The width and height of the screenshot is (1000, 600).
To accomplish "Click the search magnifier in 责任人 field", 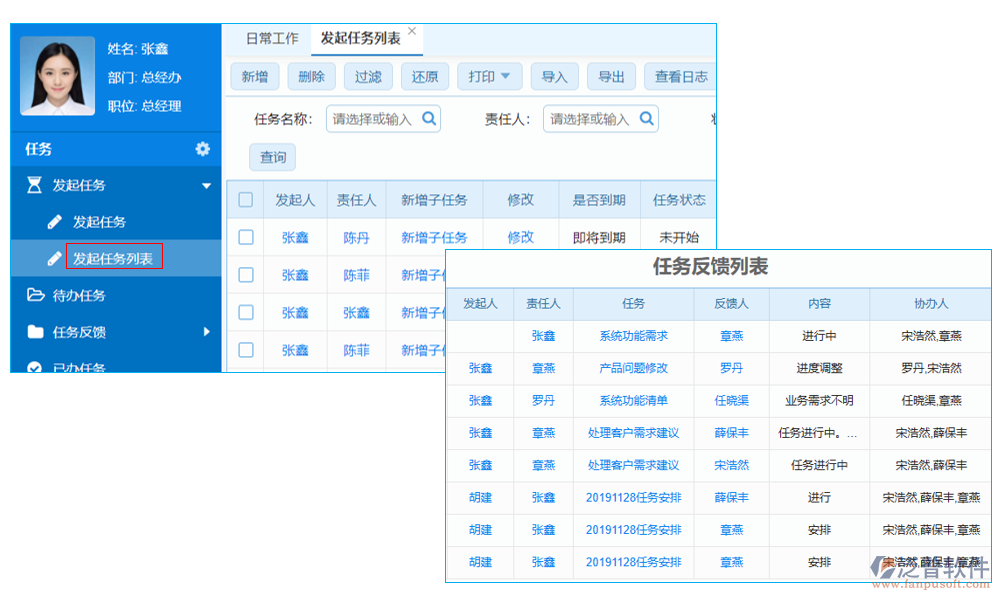I will click(647, 118).
